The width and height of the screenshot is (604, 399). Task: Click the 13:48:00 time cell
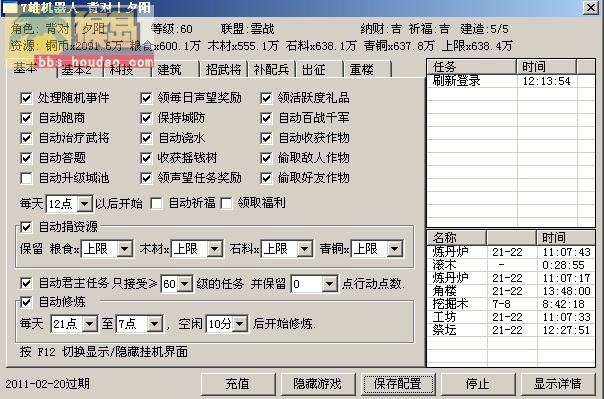click(x=566, y=291)
